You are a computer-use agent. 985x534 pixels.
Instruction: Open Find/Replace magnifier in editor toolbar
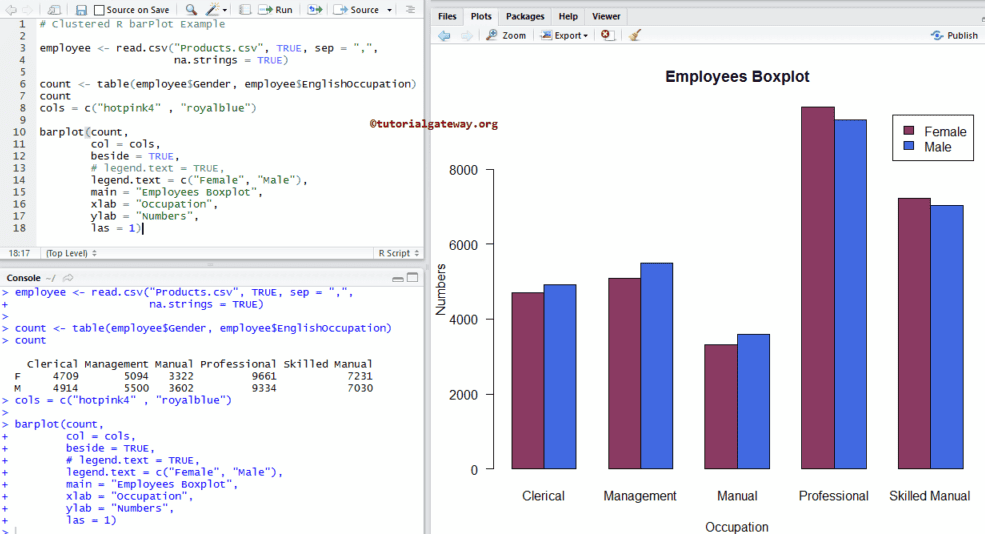tap(191, 9)
